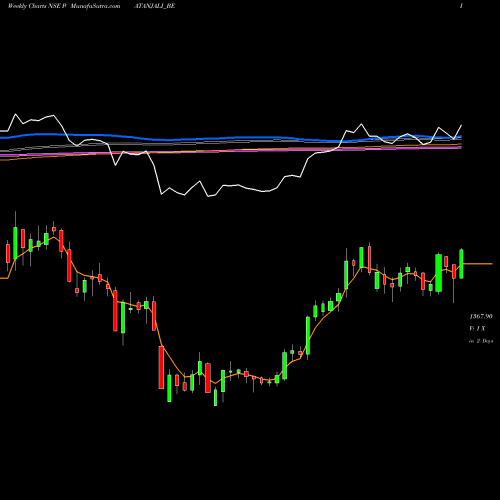
Task: Click the 1367.90 price value
Action: pyautogui.click(x=481, y=316)
